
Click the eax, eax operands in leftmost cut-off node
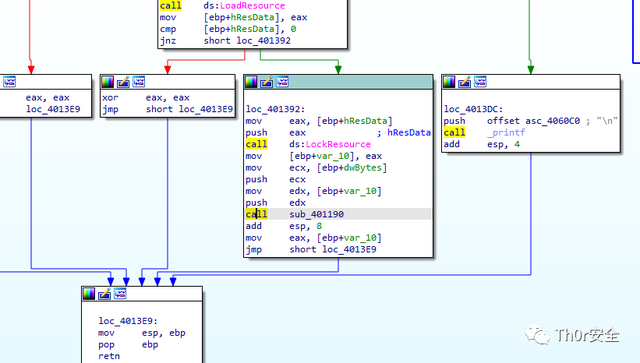[x=47, y=98]
